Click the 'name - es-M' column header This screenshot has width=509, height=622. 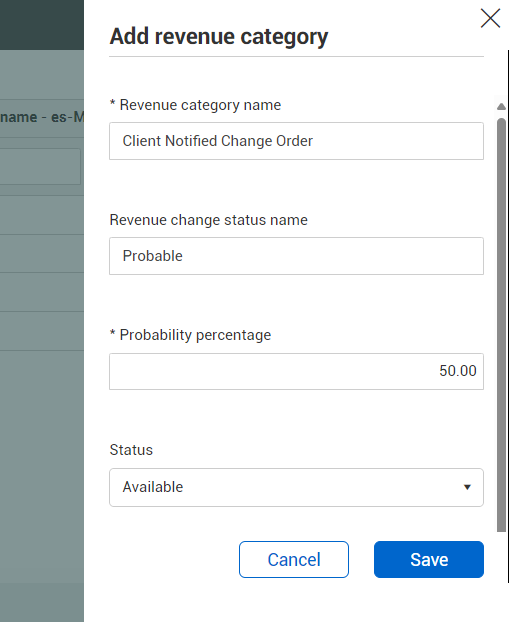click(42, 117)
